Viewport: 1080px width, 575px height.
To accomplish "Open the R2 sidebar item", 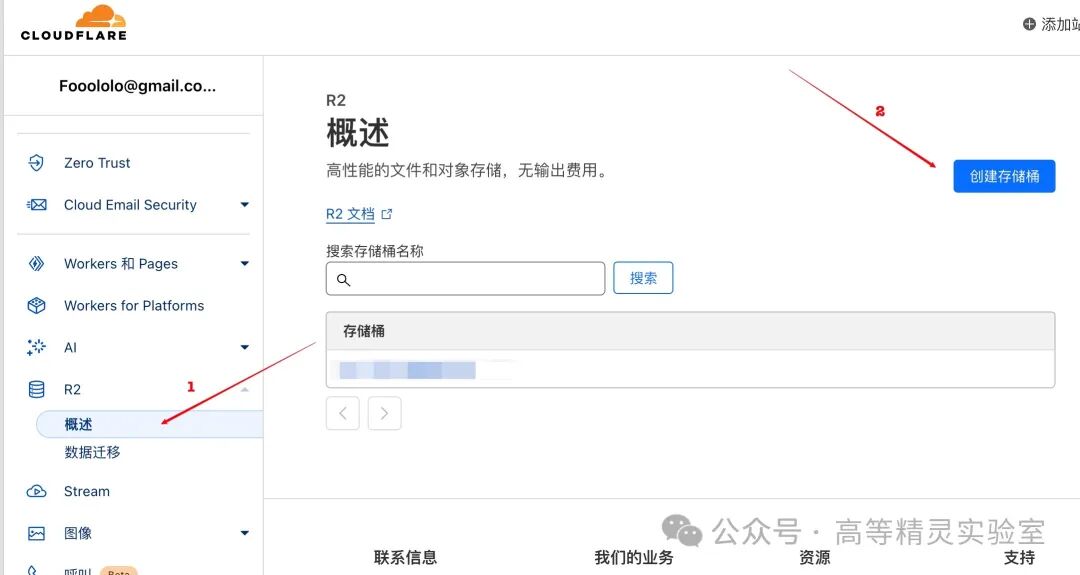I will click(72, 390).
